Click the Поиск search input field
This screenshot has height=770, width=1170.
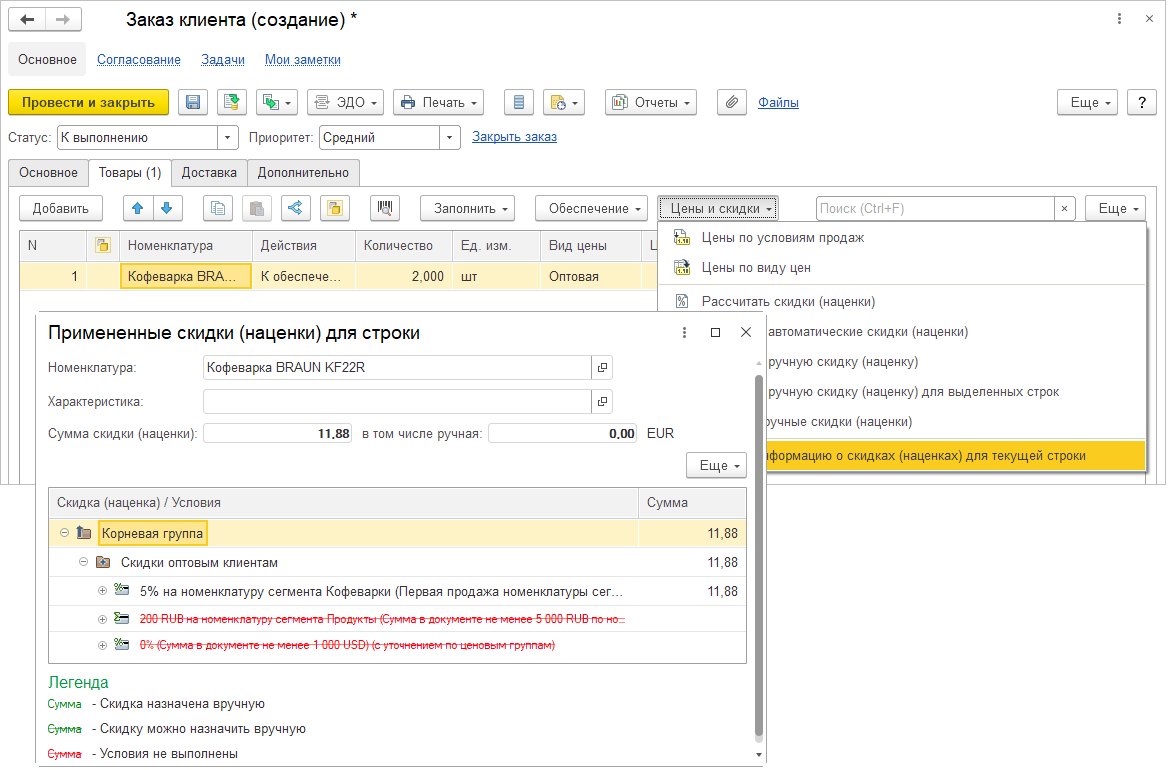pos(934,208)
